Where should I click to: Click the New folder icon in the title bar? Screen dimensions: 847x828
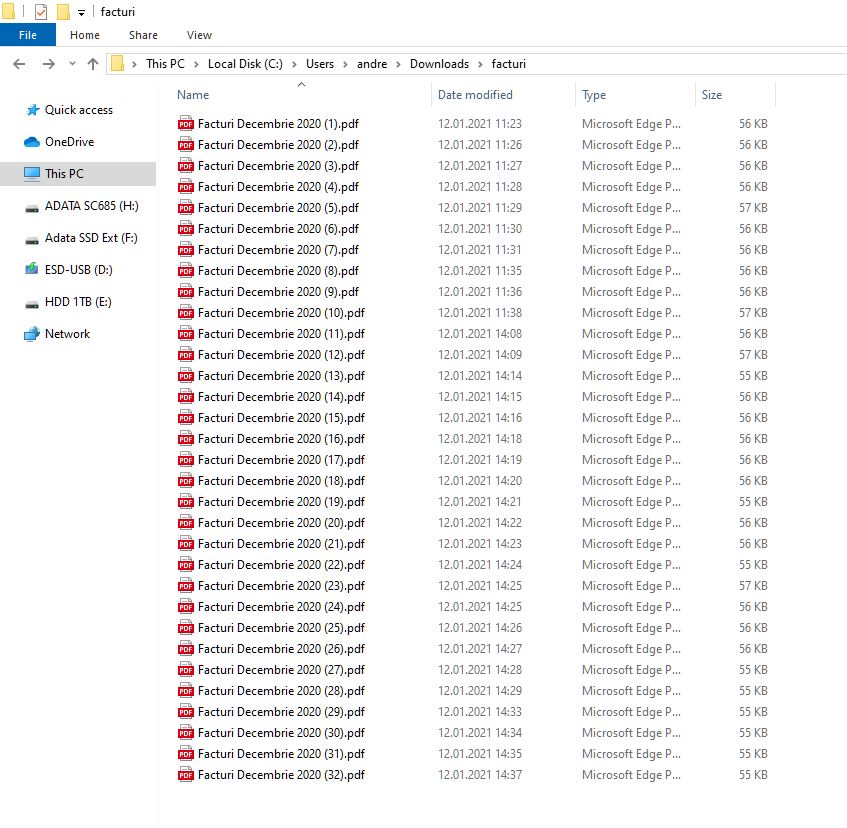pos(63,12)
